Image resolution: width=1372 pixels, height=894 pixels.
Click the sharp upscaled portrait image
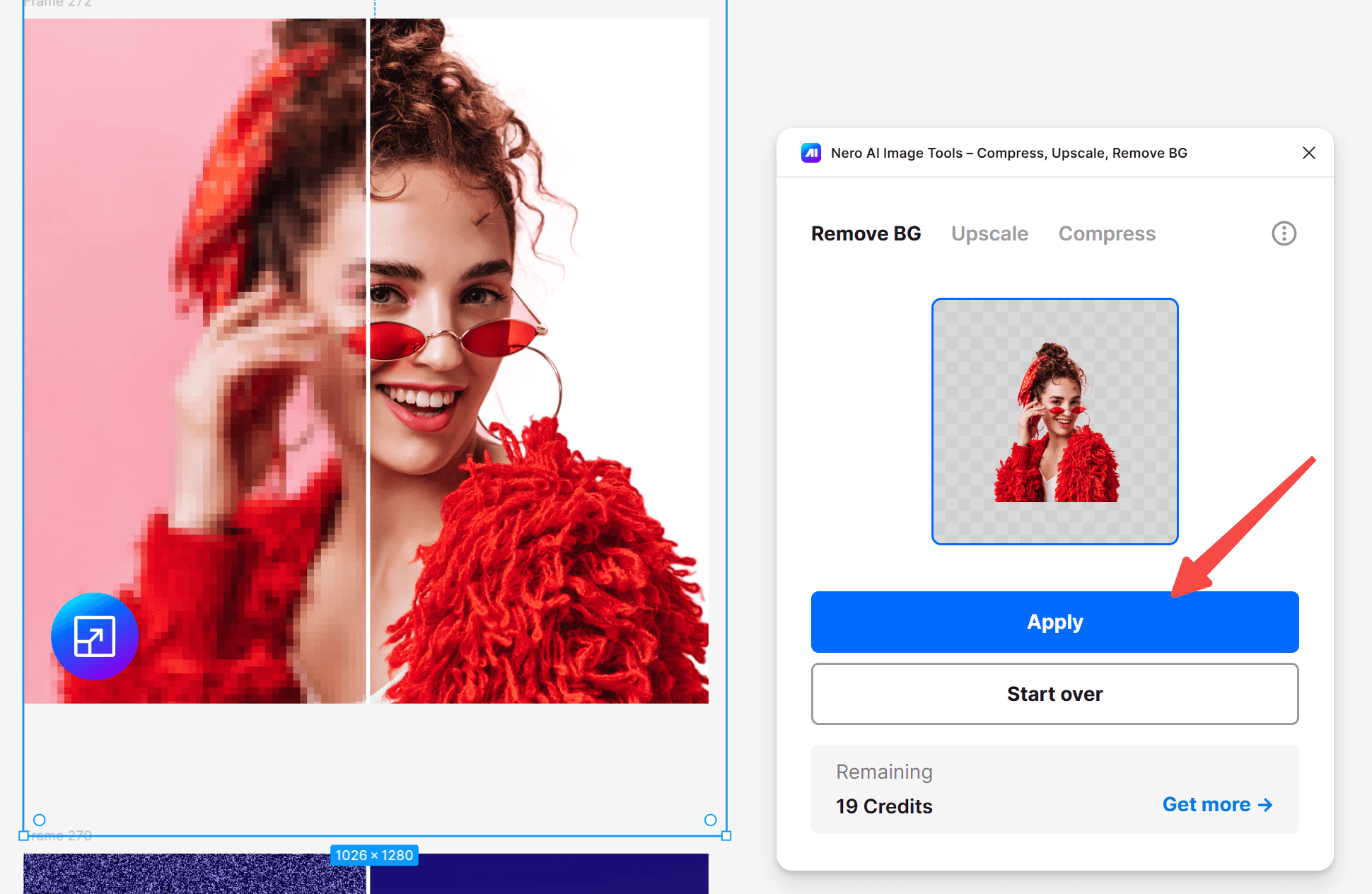click(537, 354)
